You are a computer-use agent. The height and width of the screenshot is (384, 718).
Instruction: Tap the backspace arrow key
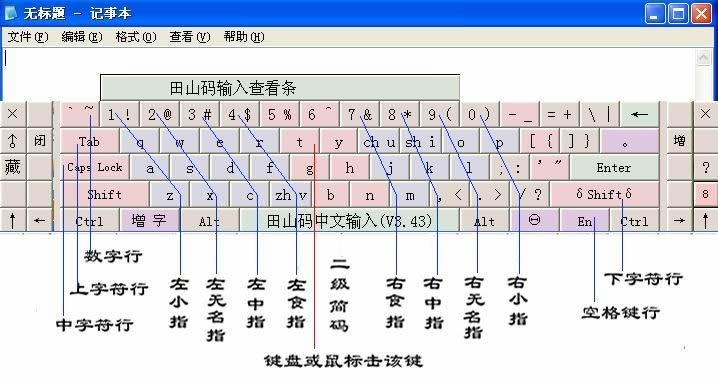pos(639,114)
